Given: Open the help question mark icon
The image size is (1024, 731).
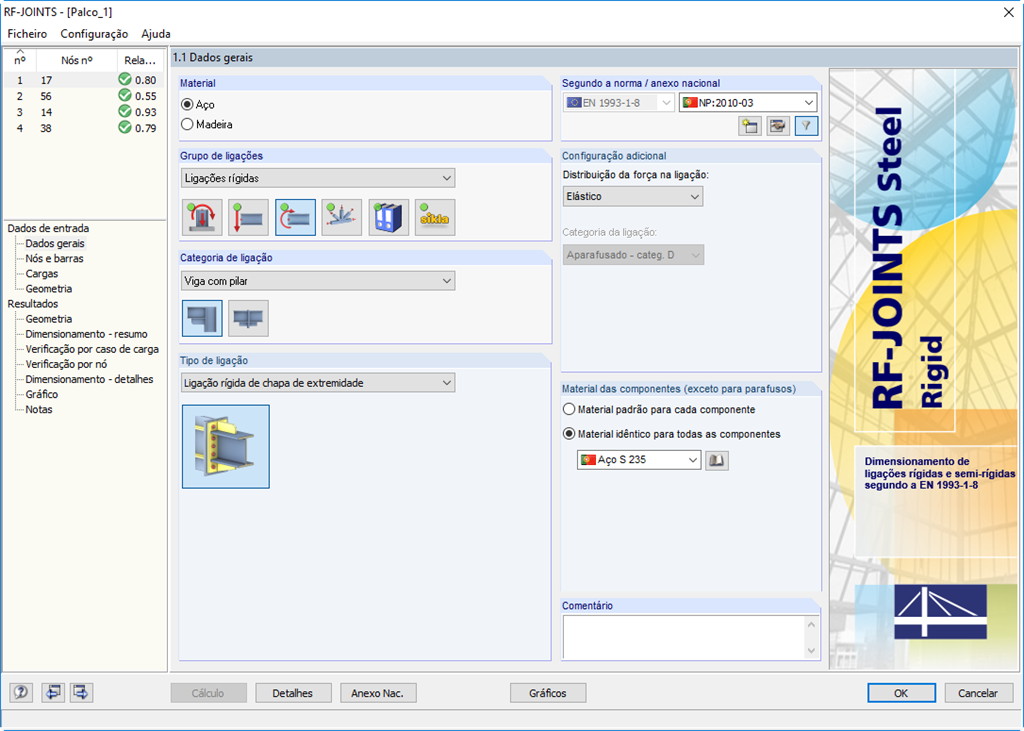Looking at the screenshot, I should point(21,692).
